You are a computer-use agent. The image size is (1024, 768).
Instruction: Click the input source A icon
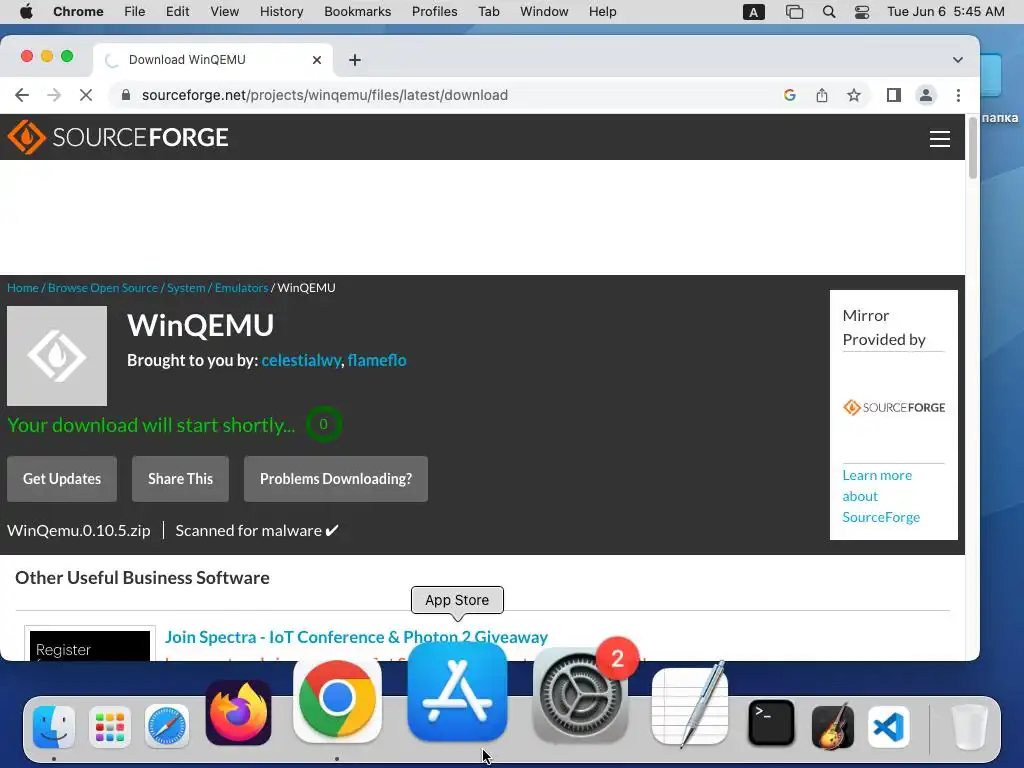[754, 12]
